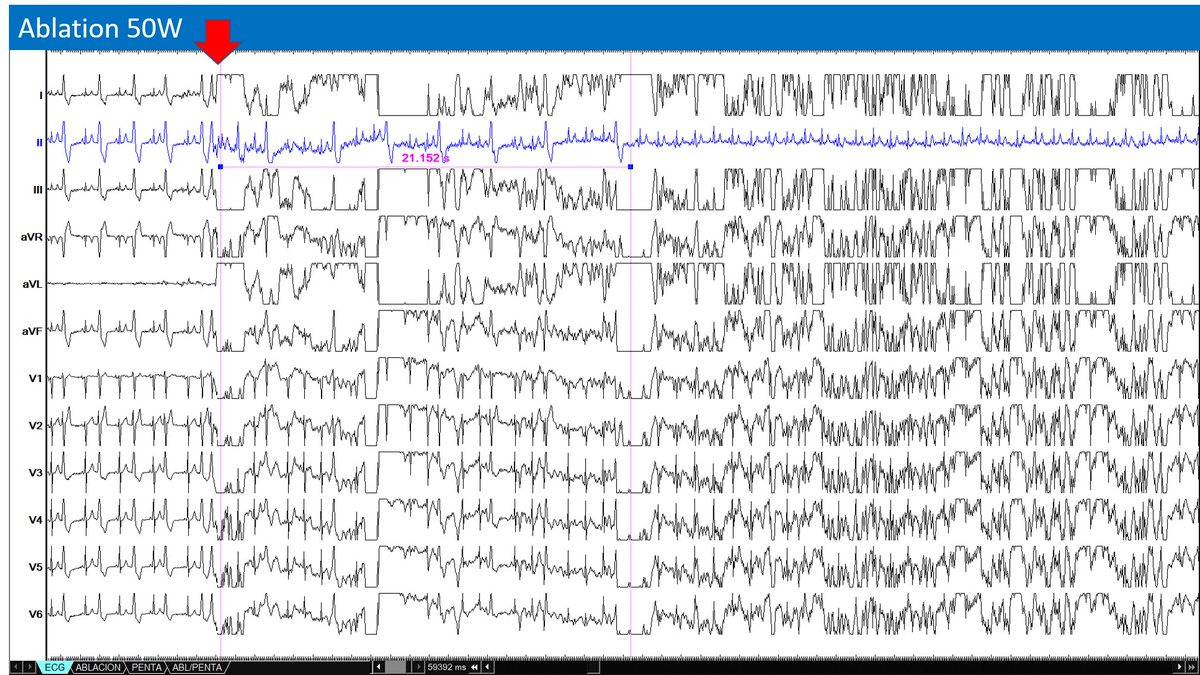Select the blue lead II channel label
Screen dimensions: 1200x675
pyautogui.click(x=39, y=142)
